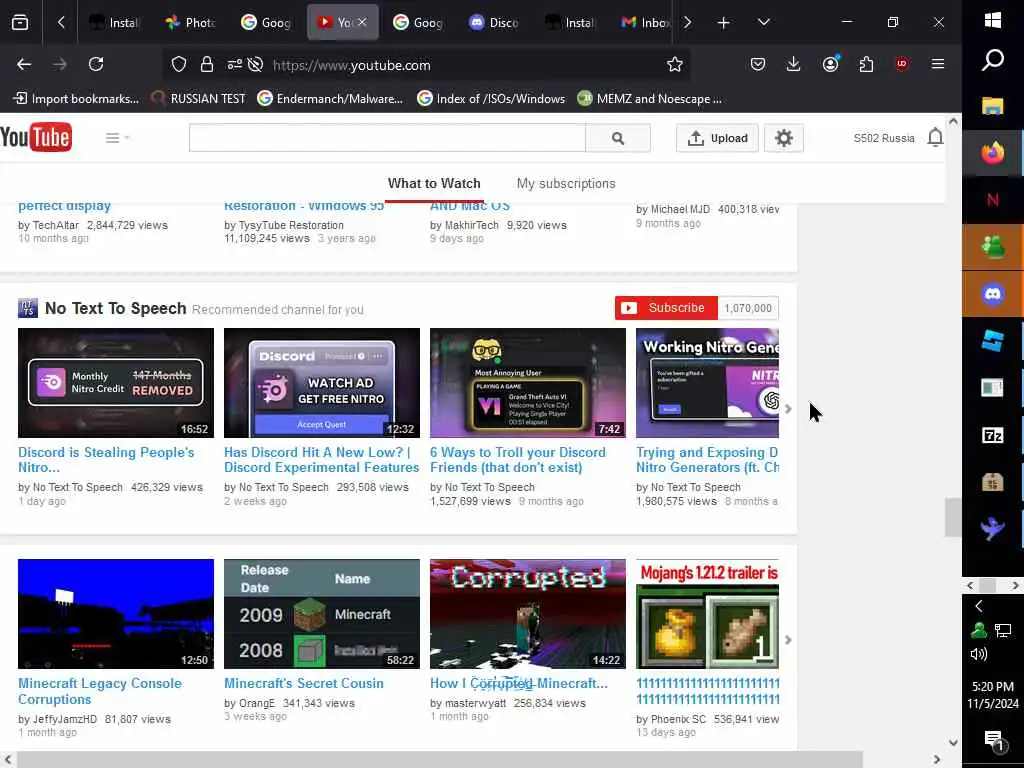Run search with magnifier button
The width and height of the screenshot is (1024, 768).
point(618,138)
